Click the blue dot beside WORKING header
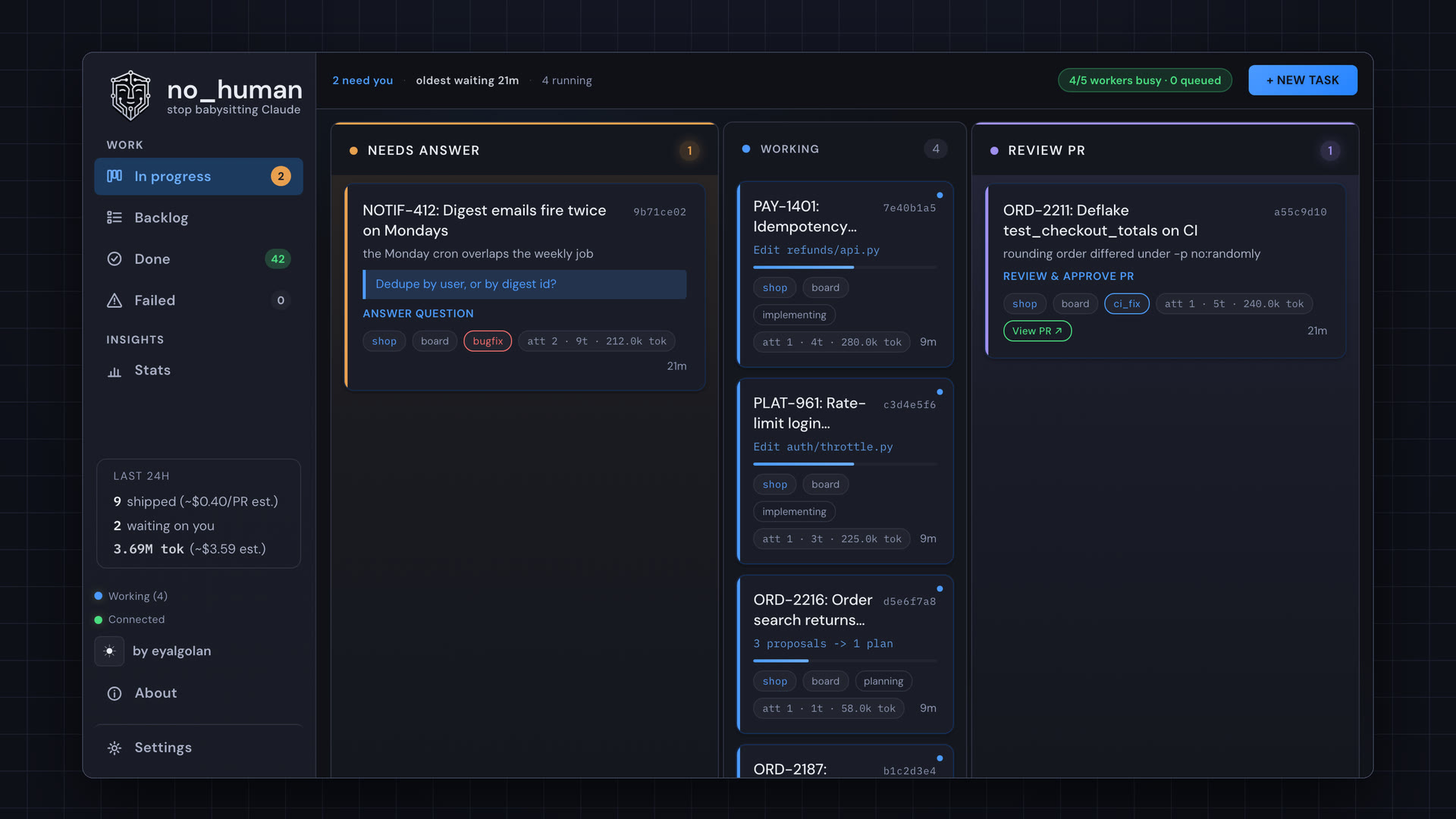Screen dimensions: 1456x819 [746, 149]
